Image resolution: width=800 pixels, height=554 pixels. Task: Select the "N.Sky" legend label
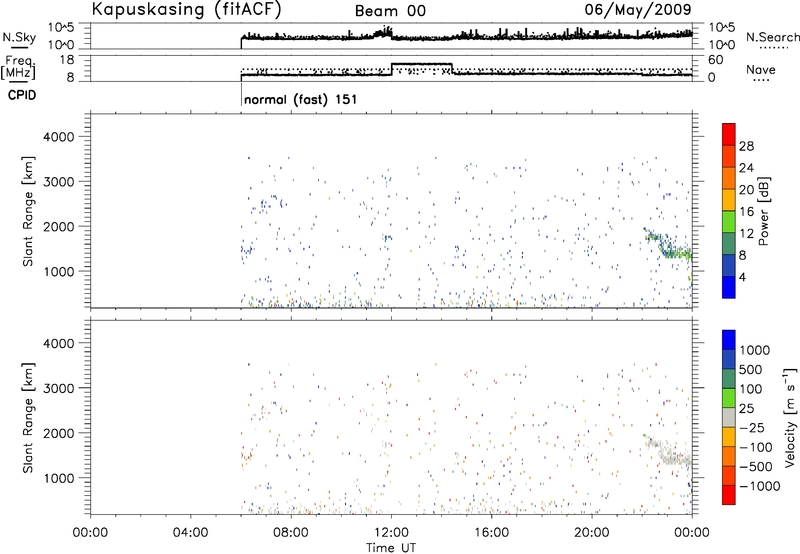pos(19,37)
